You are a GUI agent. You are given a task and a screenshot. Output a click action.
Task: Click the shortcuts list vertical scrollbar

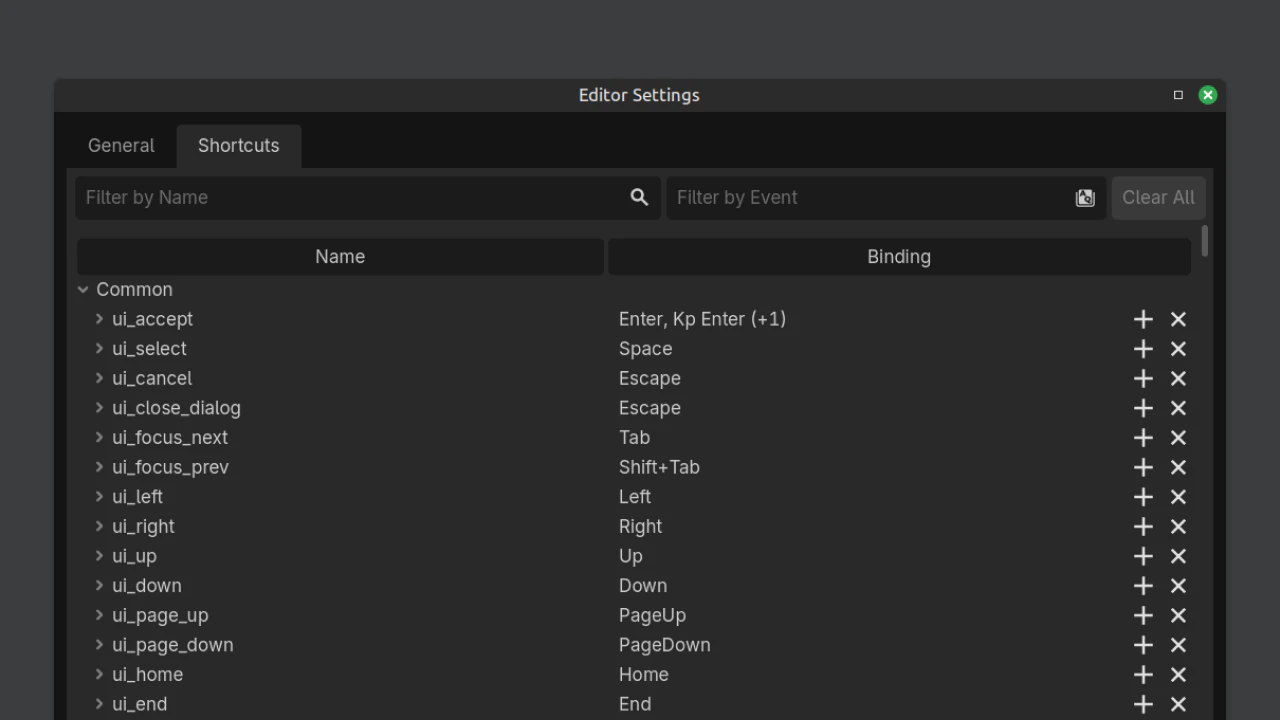coord(1204,241)
